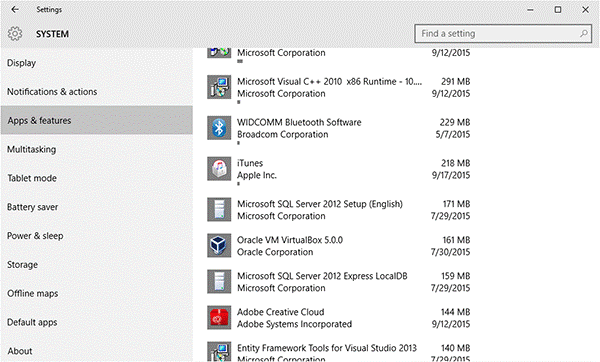The width and height of the screenshot is (600, 362).
Task: Go back with the arrow button
Action: tap(15, 10)
